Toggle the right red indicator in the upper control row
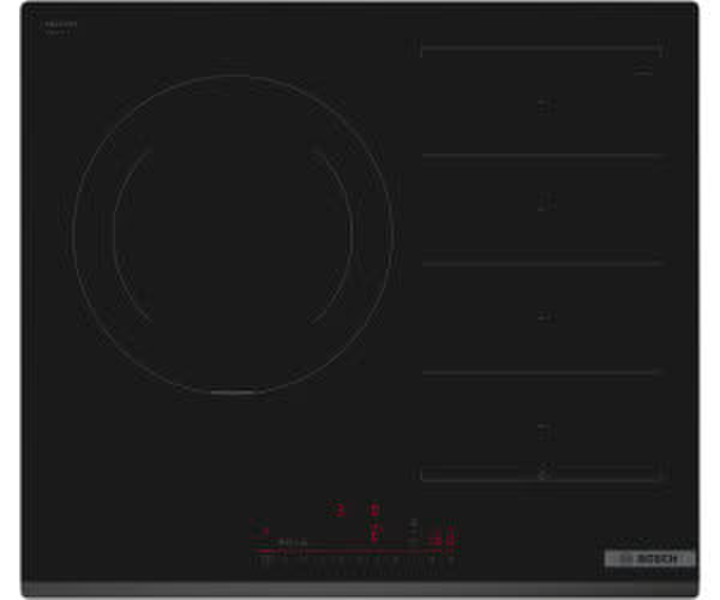 [374, 510]
